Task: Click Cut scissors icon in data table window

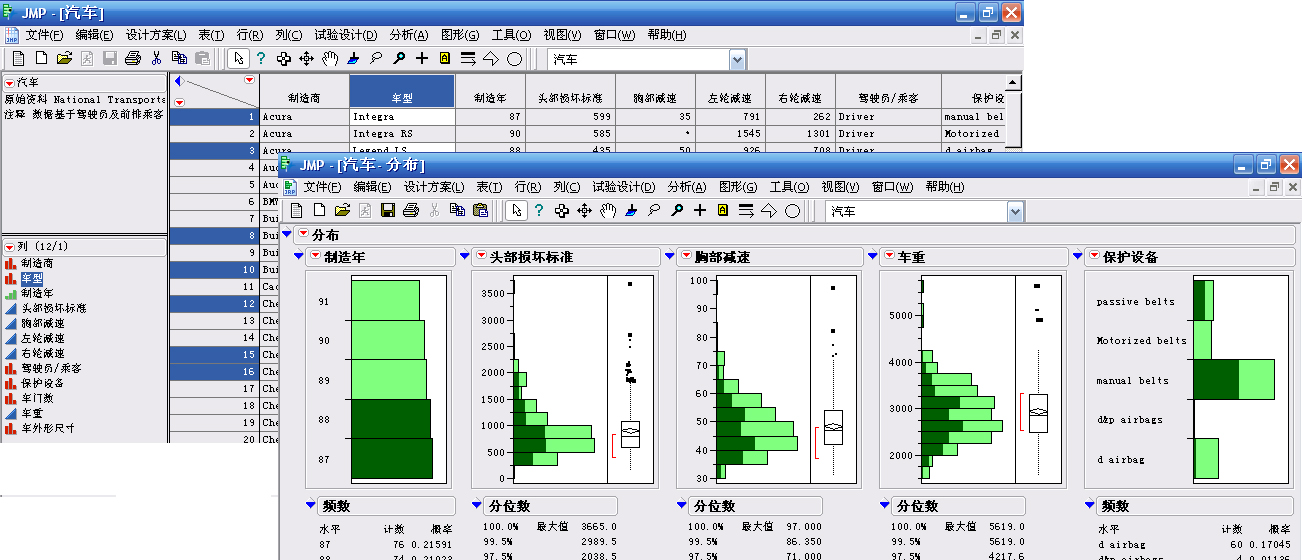Action: pyautogui.click(x=156, y=59)
